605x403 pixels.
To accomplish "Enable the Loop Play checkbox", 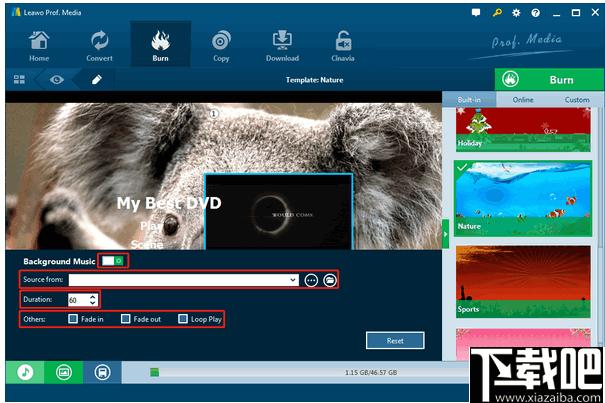I will [x=183, y=319].
